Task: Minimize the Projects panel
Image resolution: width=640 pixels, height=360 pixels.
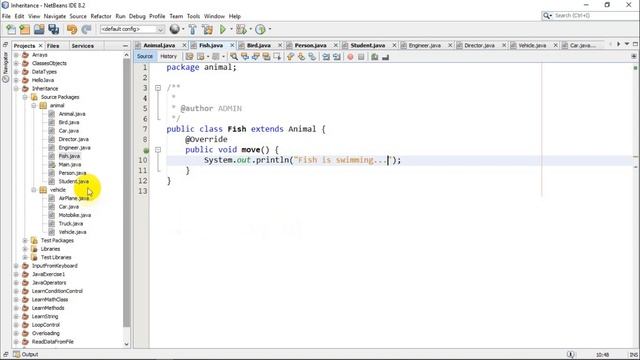Action: click(x=125, y=46)
